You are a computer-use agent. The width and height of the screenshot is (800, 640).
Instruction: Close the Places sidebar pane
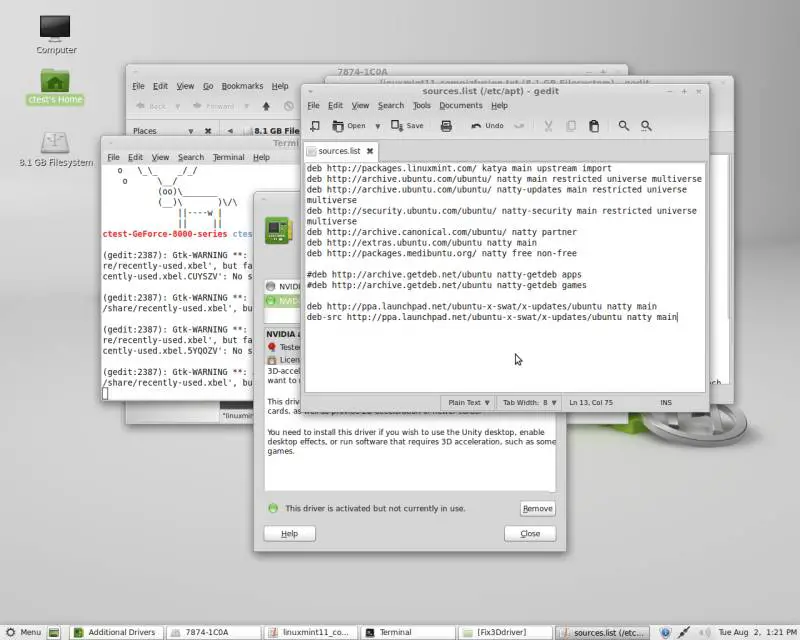[x=208, y=131]
